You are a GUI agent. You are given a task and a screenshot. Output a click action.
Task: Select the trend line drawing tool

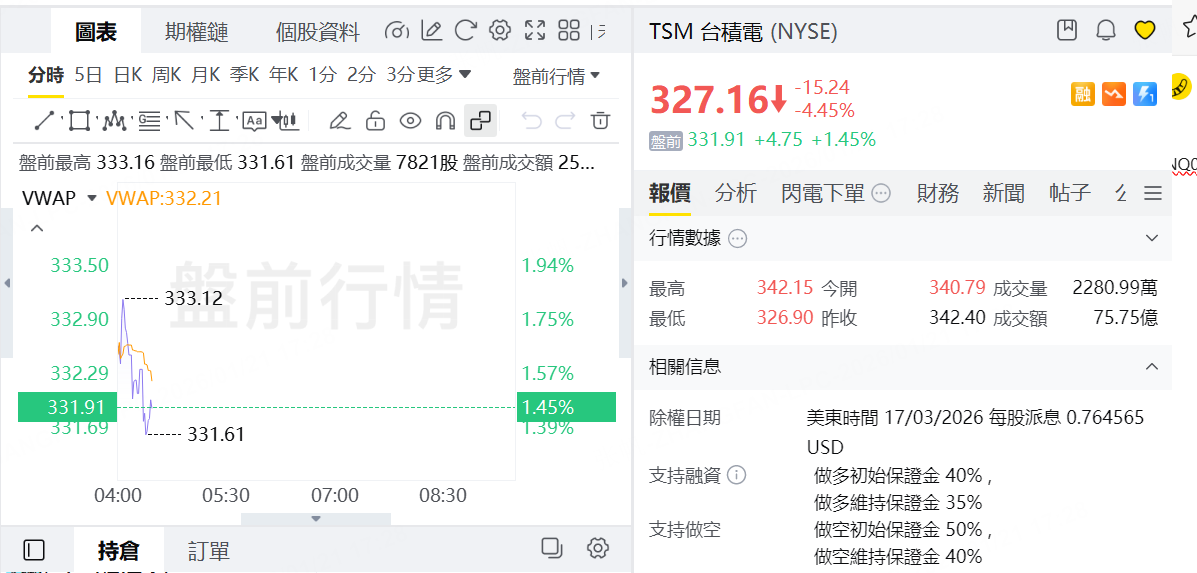click(45, 121)
